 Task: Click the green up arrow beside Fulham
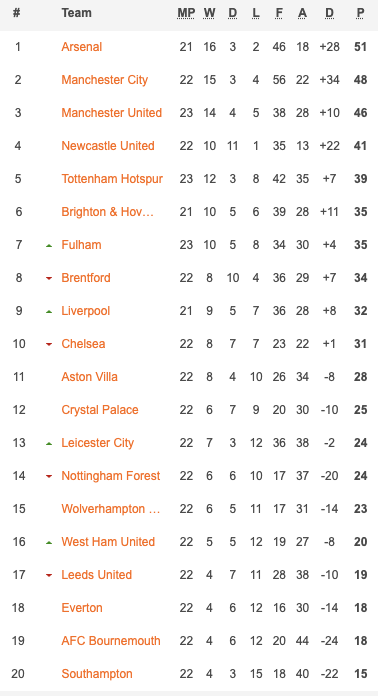point(49,245)
